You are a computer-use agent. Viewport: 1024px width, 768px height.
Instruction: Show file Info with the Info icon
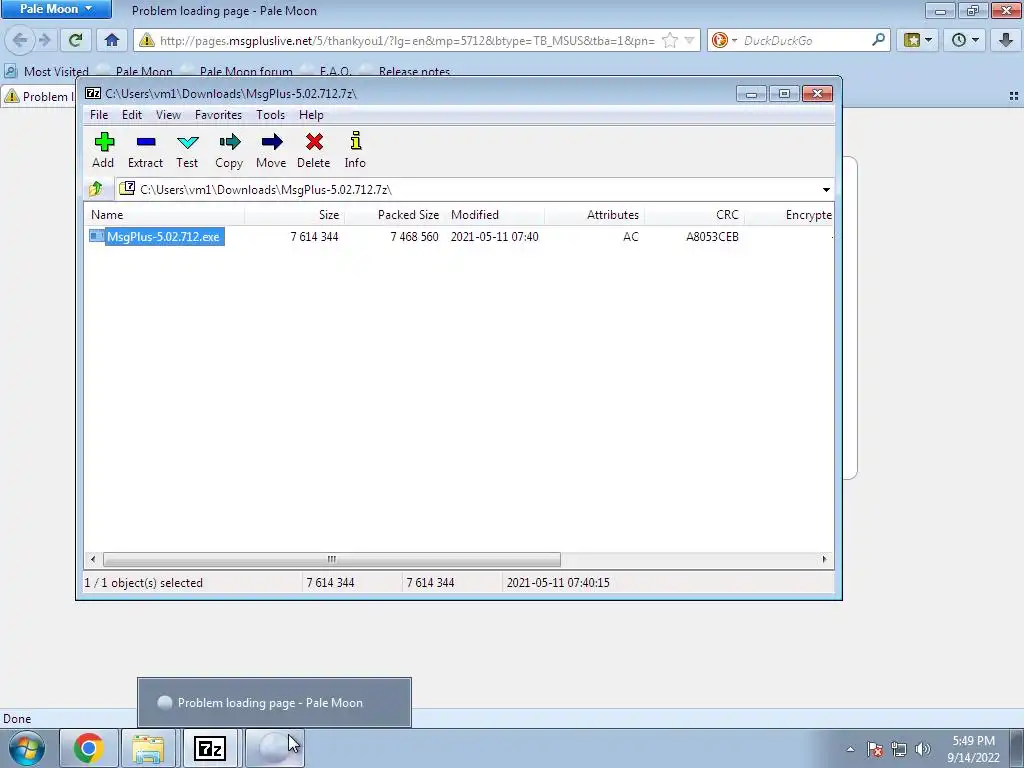click(x=355, y=150)
